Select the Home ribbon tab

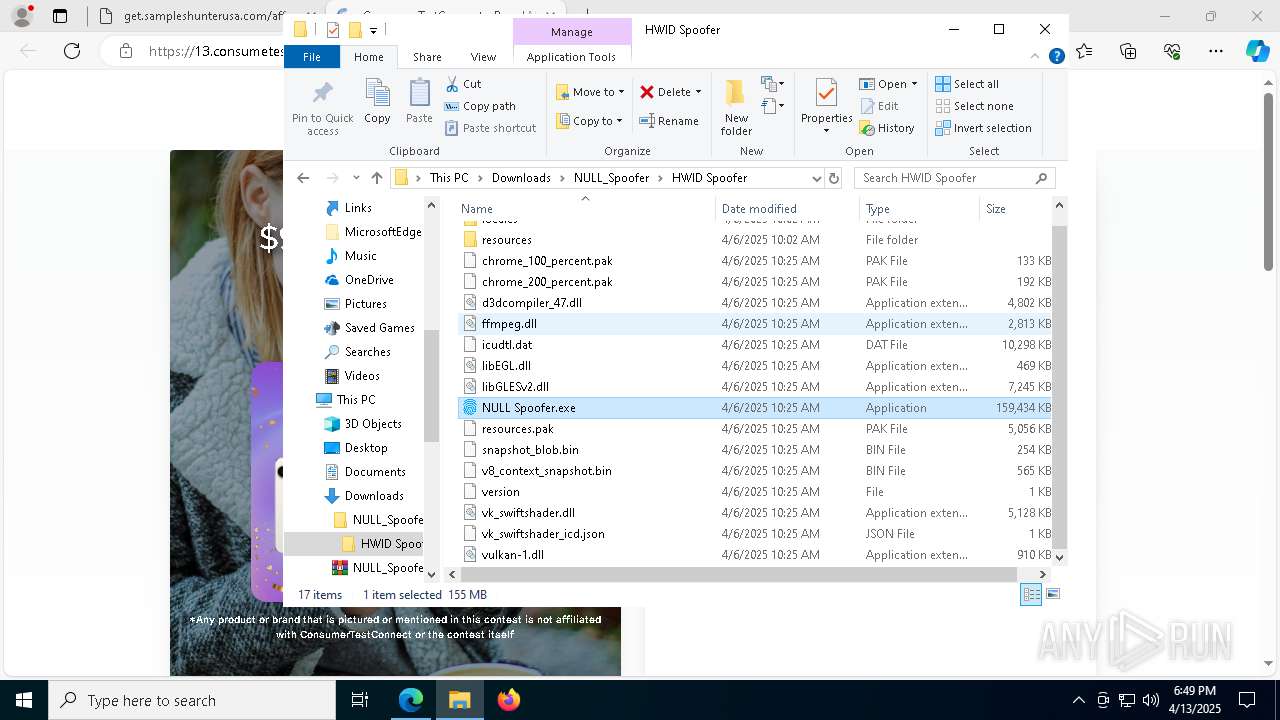tap(368, 57)
